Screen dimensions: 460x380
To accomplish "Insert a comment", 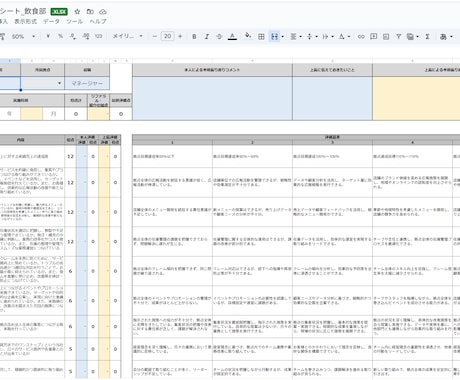I will click(x=373, y=36).
